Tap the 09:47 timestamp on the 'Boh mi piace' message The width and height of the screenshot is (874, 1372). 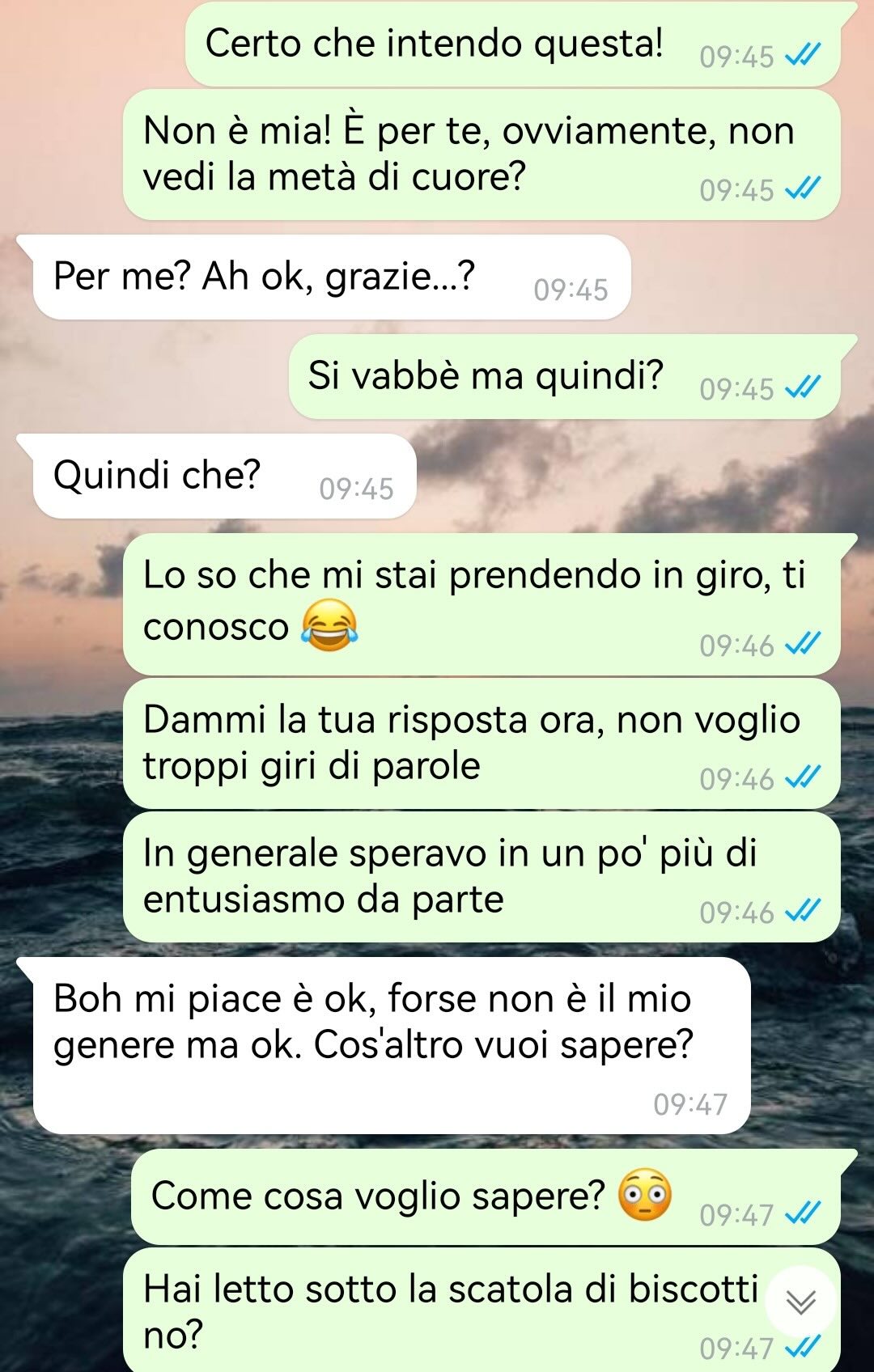[x=690, y=1104]
